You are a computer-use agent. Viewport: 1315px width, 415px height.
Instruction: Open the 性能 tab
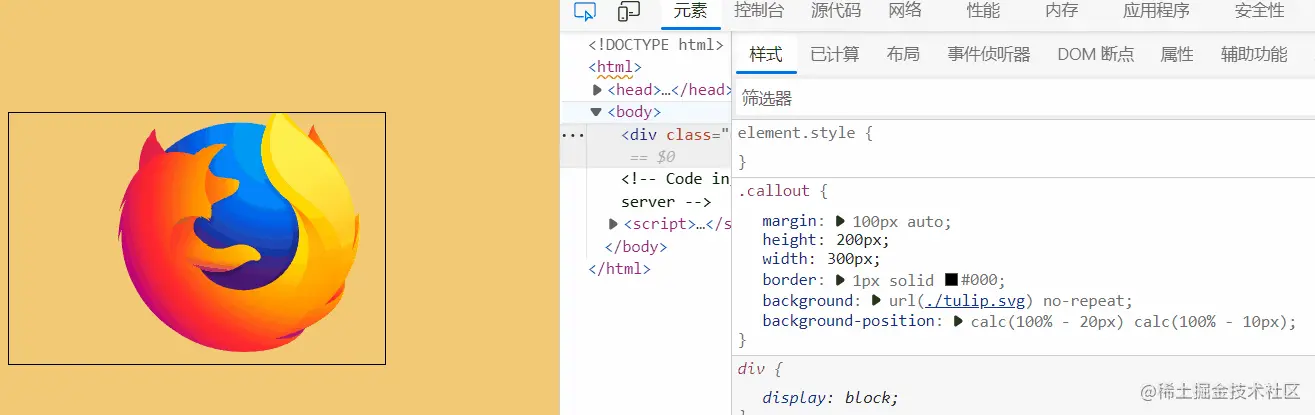(x=983, y=11)
